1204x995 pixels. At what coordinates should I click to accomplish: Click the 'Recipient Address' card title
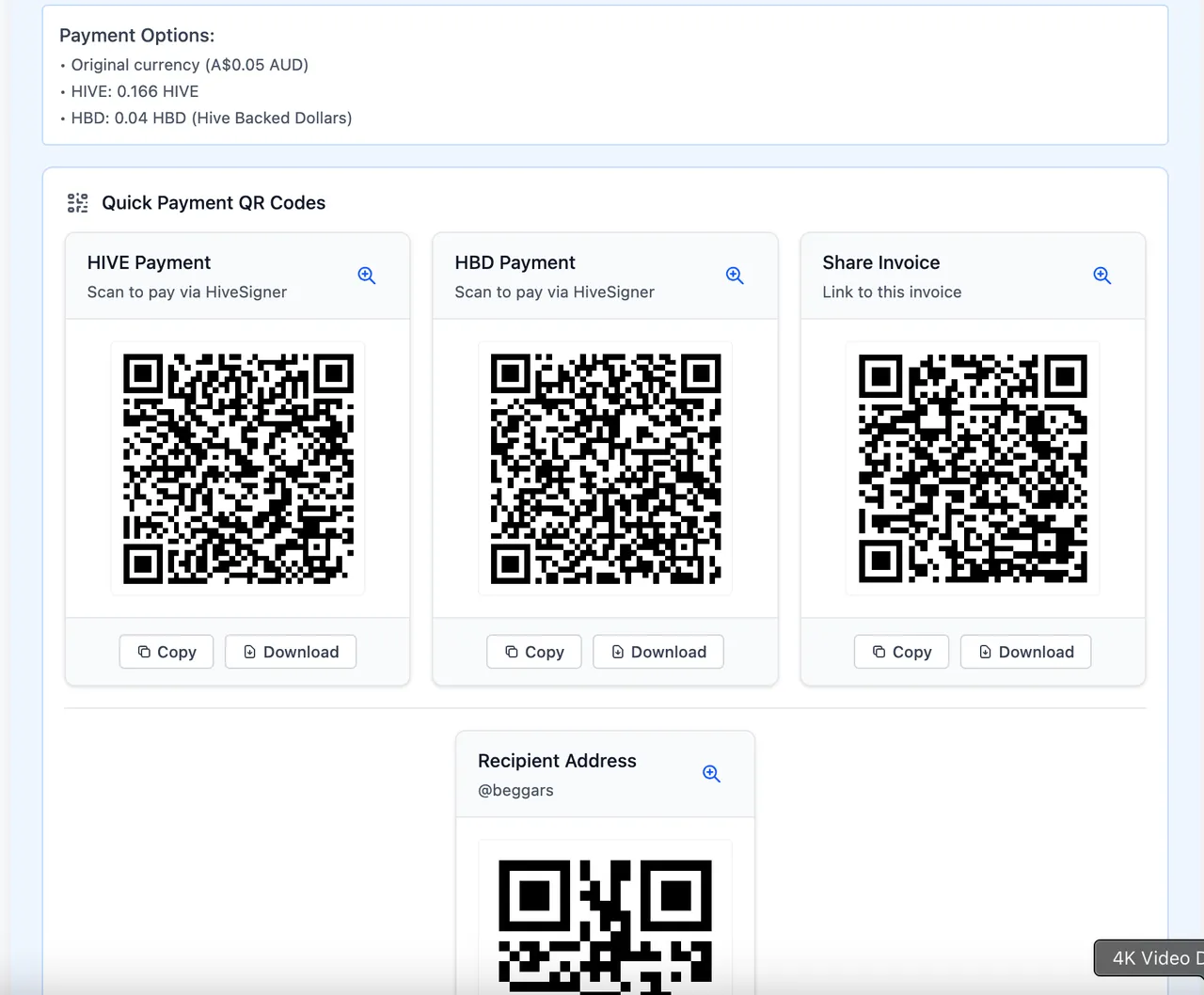[557, 761]
